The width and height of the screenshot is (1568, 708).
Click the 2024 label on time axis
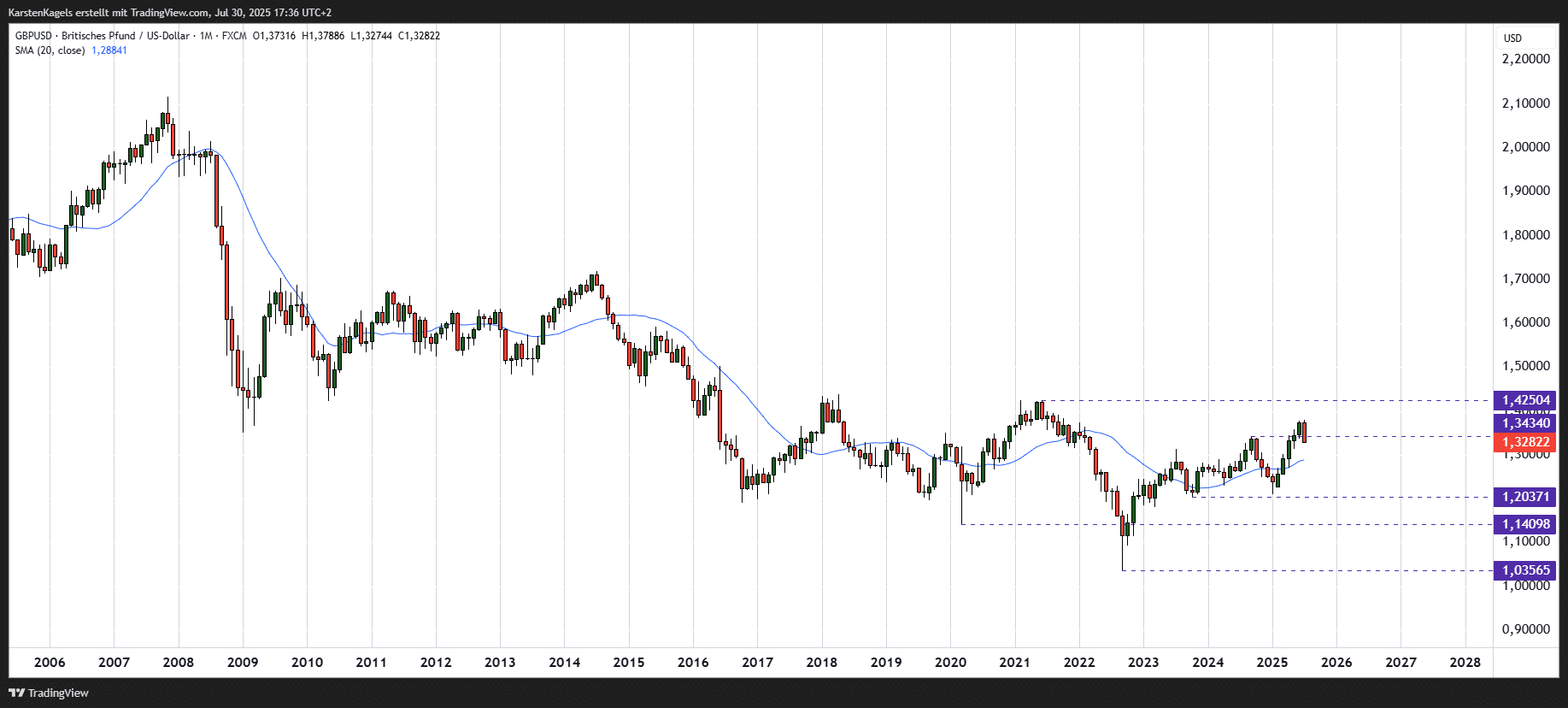click(1207, 662)
